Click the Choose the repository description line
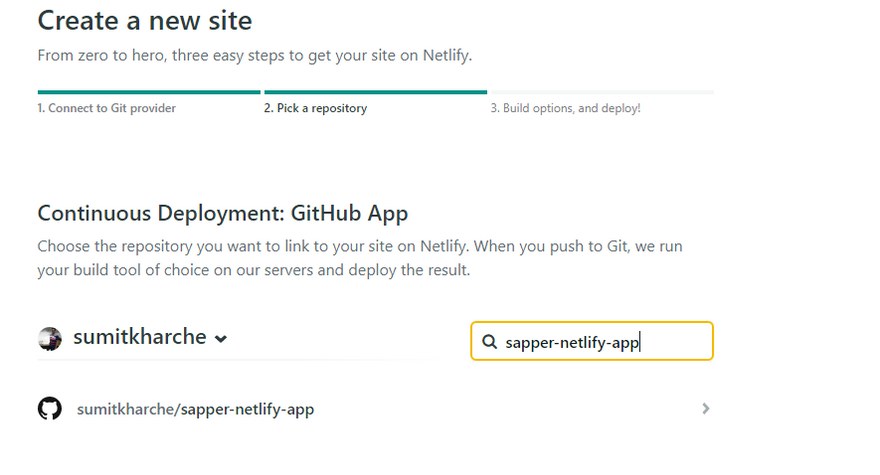The height and width of the screenshot is (475, 880). coord(359,246)
